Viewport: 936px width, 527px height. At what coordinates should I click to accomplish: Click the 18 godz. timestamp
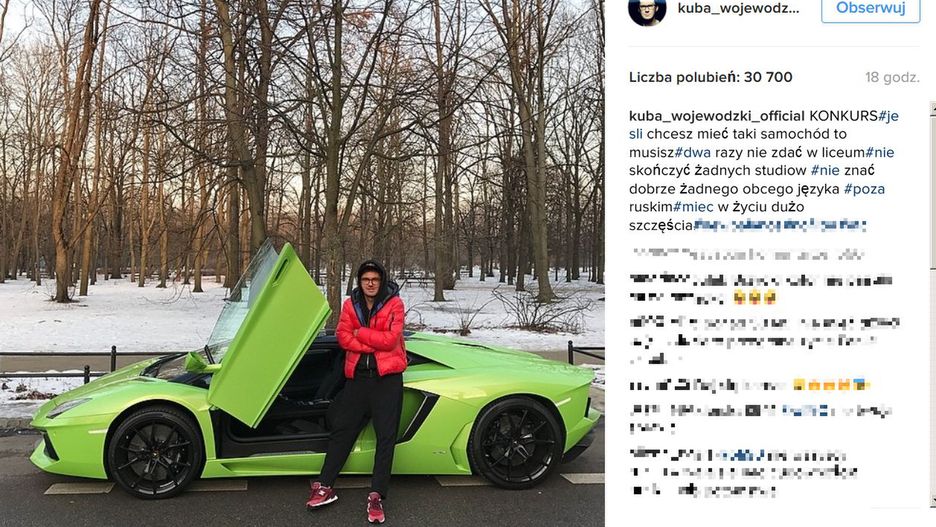(892, 78)
